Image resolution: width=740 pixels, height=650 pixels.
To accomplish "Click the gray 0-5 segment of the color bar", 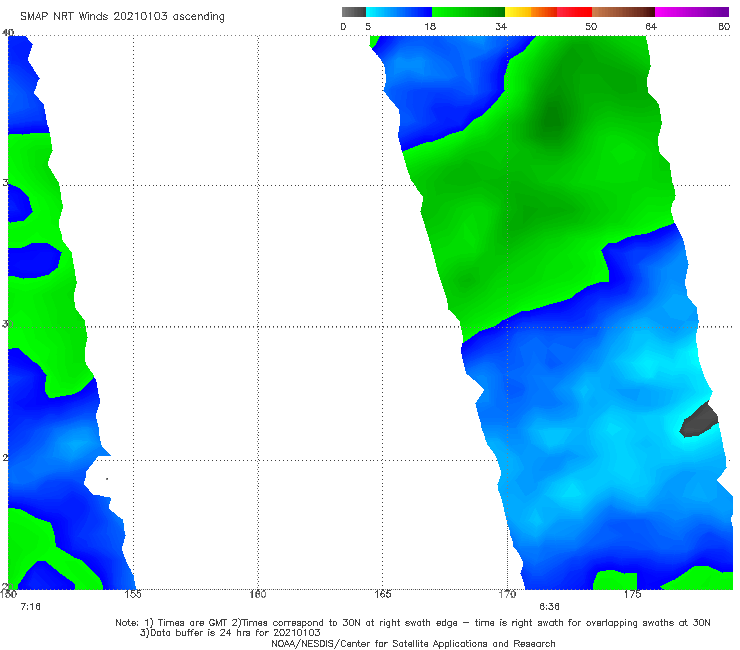I will point(354,12).
